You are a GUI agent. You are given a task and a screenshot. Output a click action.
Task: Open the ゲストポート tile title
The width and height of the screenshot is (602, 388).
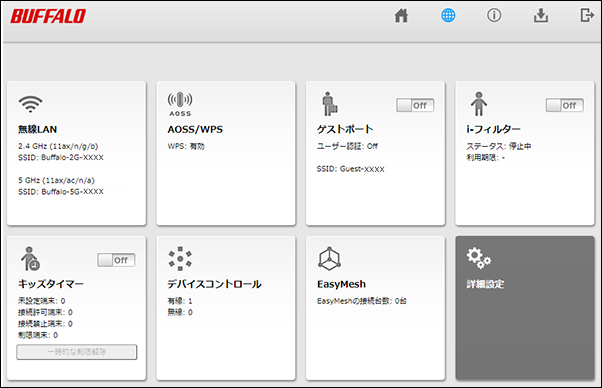tap(345, 129)
